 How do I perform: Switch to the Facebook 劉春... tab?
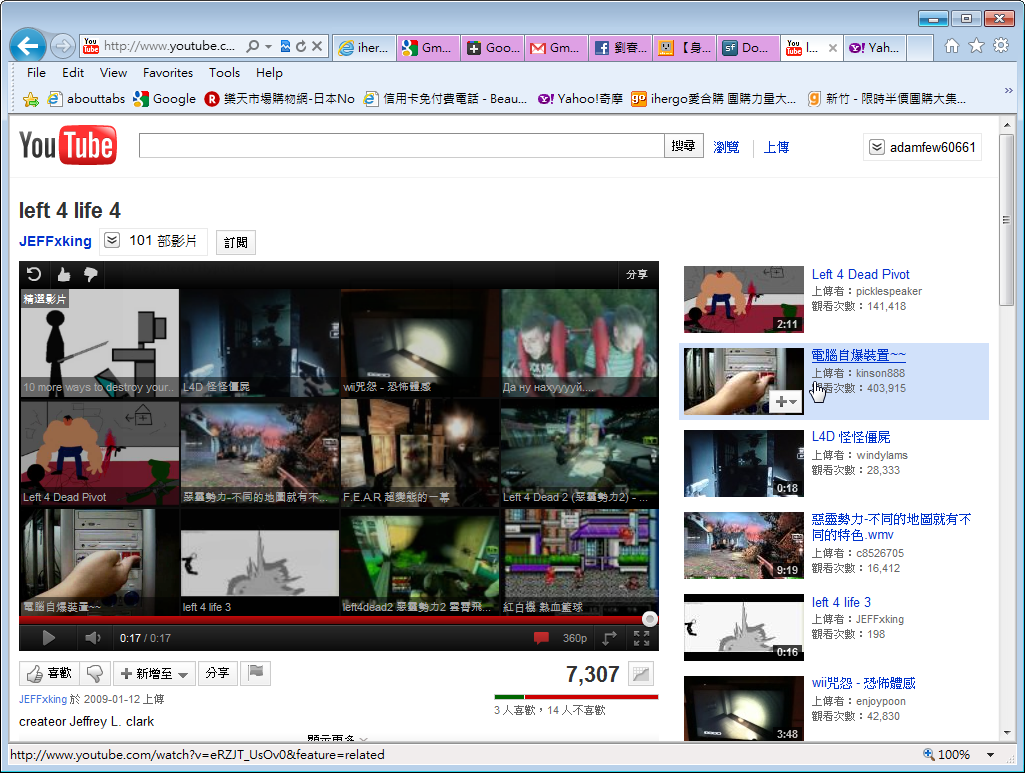(x=621, y=48)
